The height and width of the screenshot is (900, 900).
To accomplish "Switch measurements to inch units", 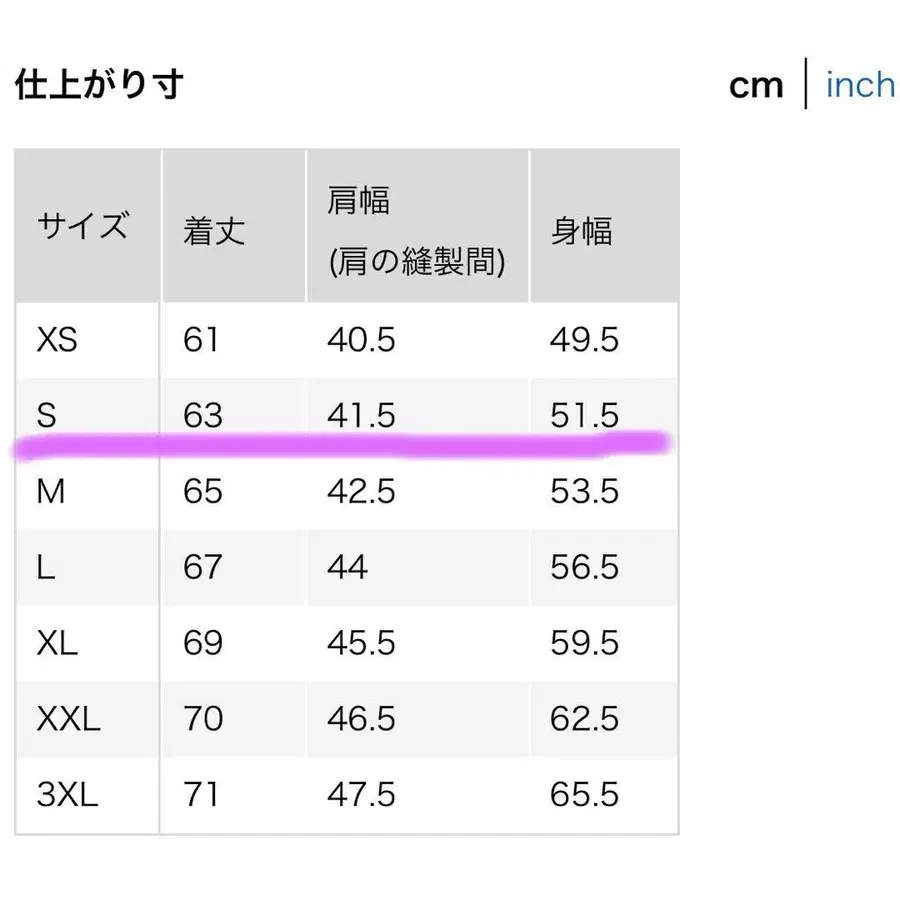I will tap(858, 86).
